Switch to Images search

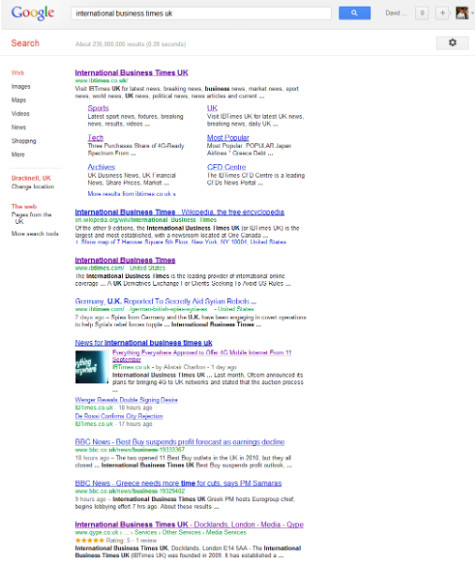coord(21,86)
